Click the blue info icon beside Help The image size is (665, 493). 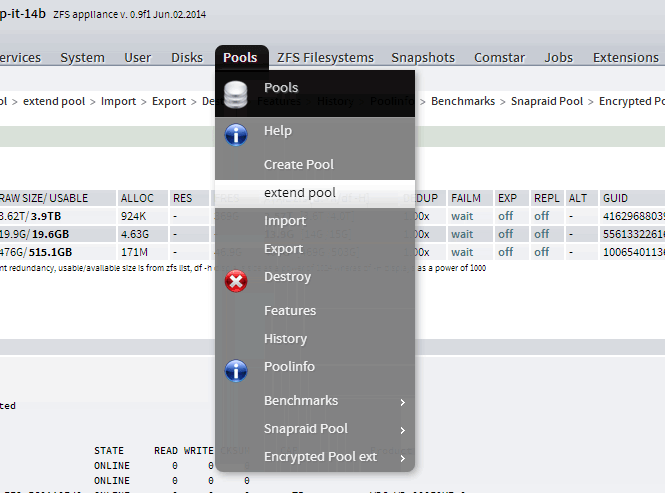[236, 135]
